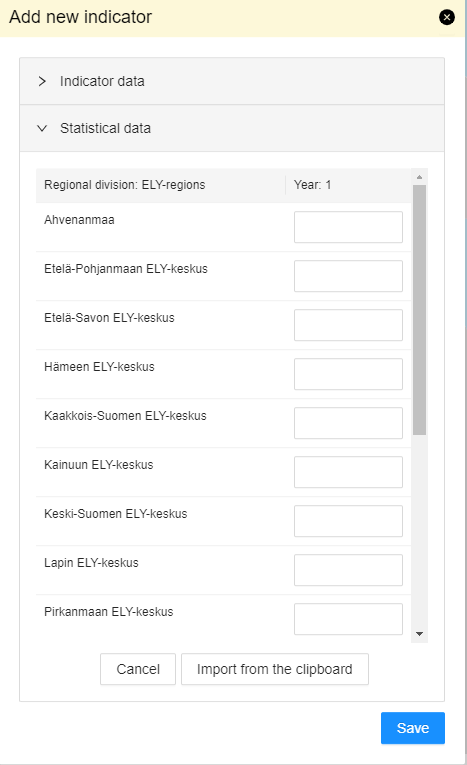Collapse the Statistical data section chevron
Image resolution: width=467 pixels, height=765 pixels.
point(42,128)
